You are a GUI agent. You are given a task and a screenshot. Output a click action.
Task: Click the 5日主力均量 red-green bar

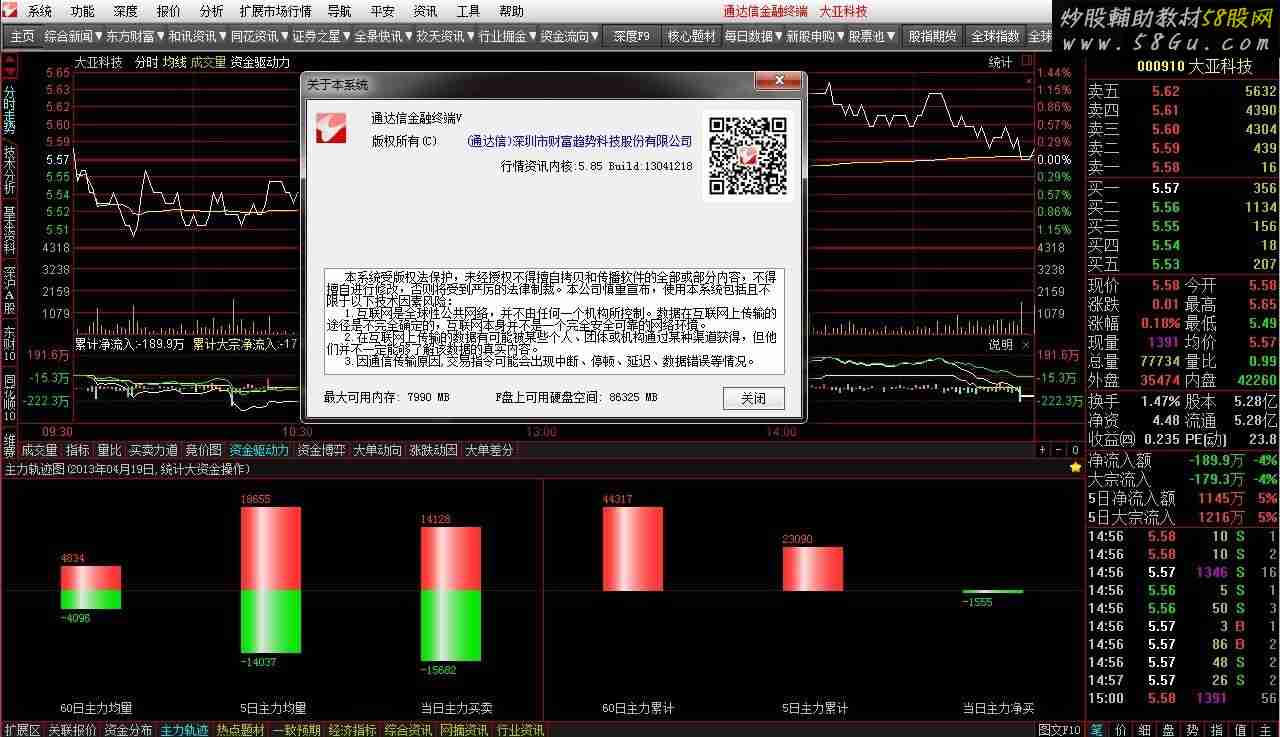click(270, 580)
